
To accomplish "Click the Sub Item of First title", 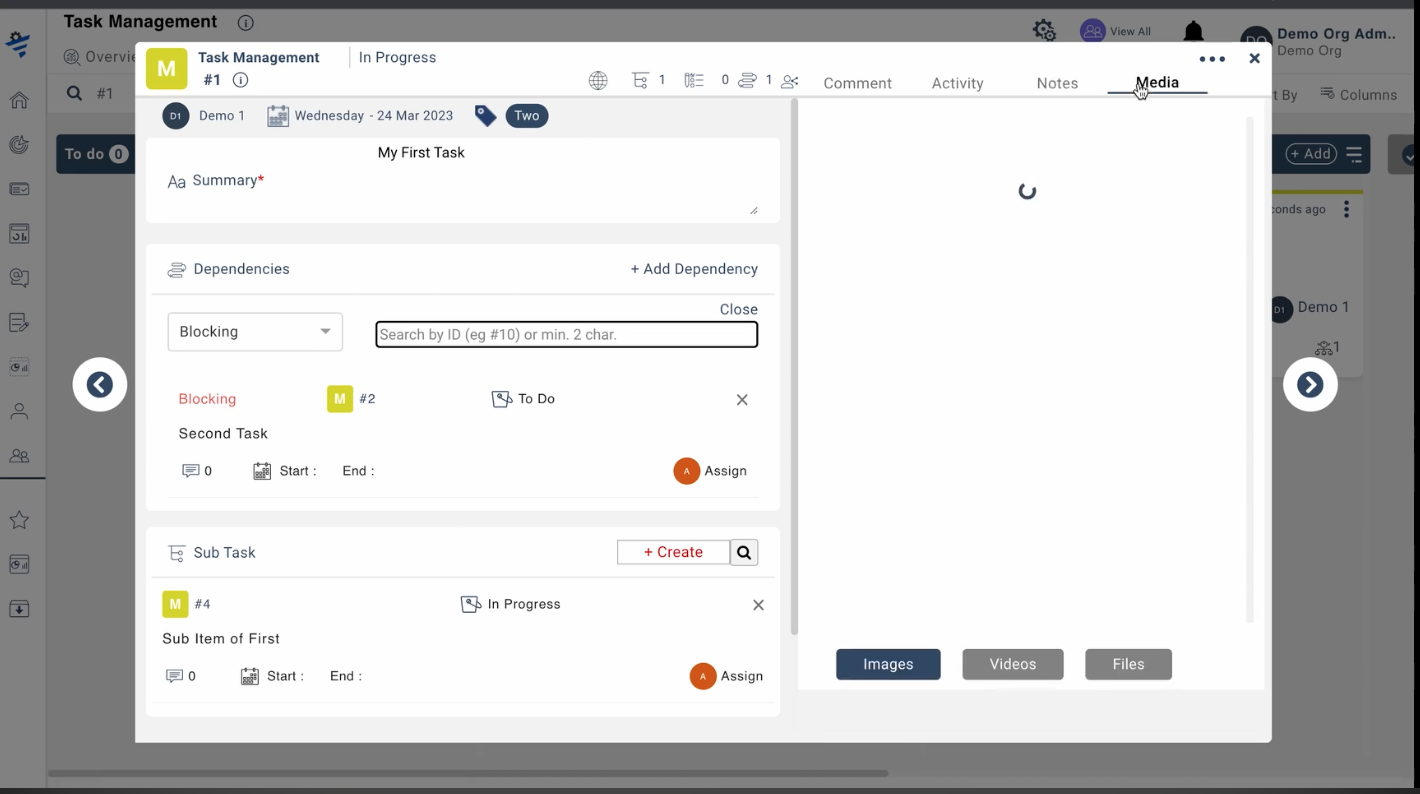I will pos(221,639).
